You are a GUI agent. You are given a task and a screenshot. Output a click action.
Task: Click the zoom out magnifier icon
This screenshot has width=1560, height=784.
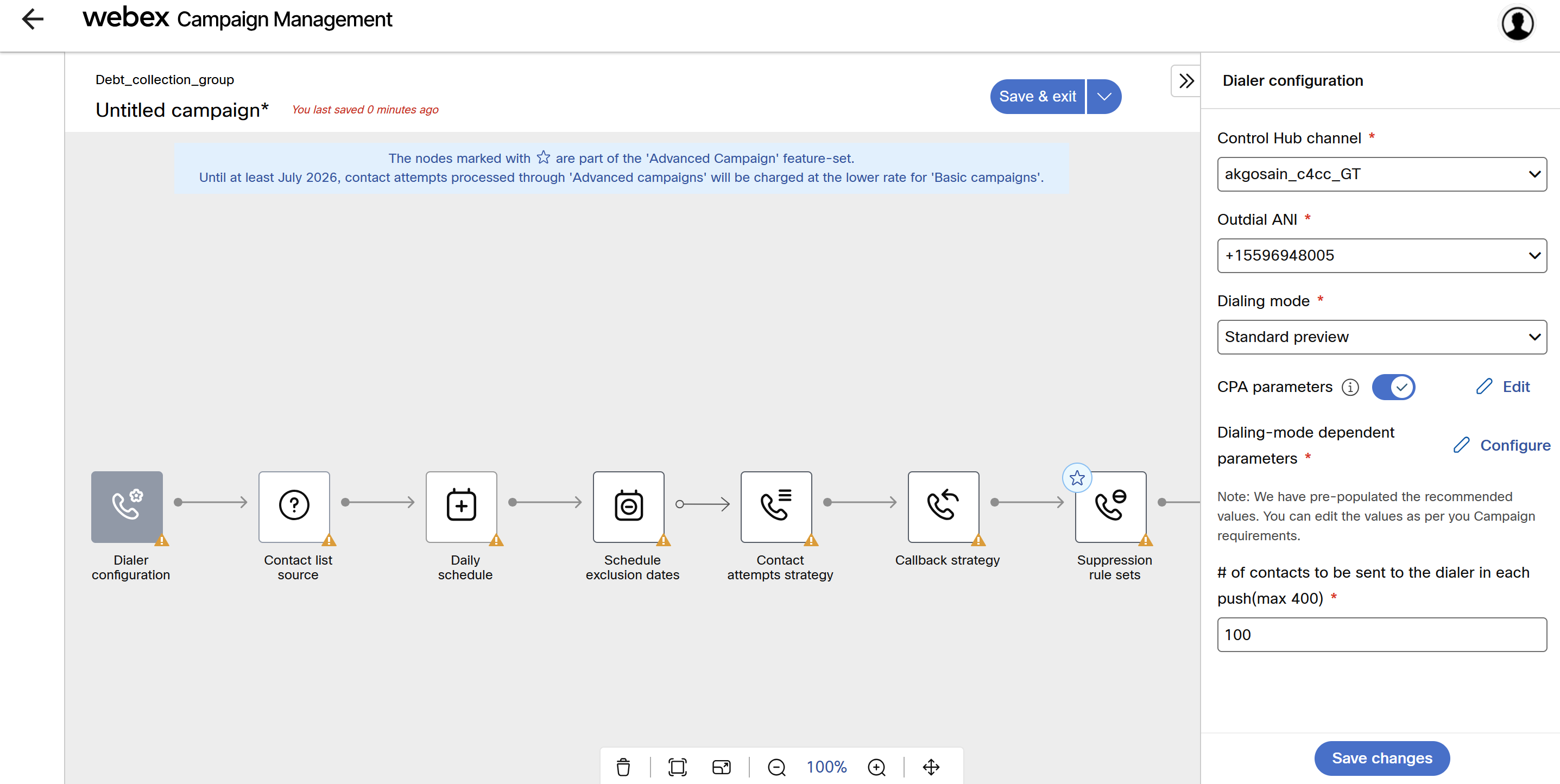pos(776,767)
